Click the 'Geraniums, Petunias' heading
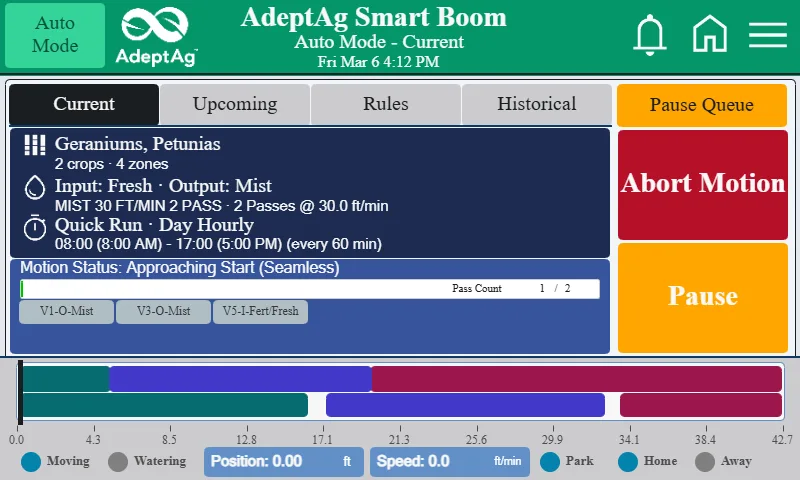800x480 pixels. click(138, 144)
